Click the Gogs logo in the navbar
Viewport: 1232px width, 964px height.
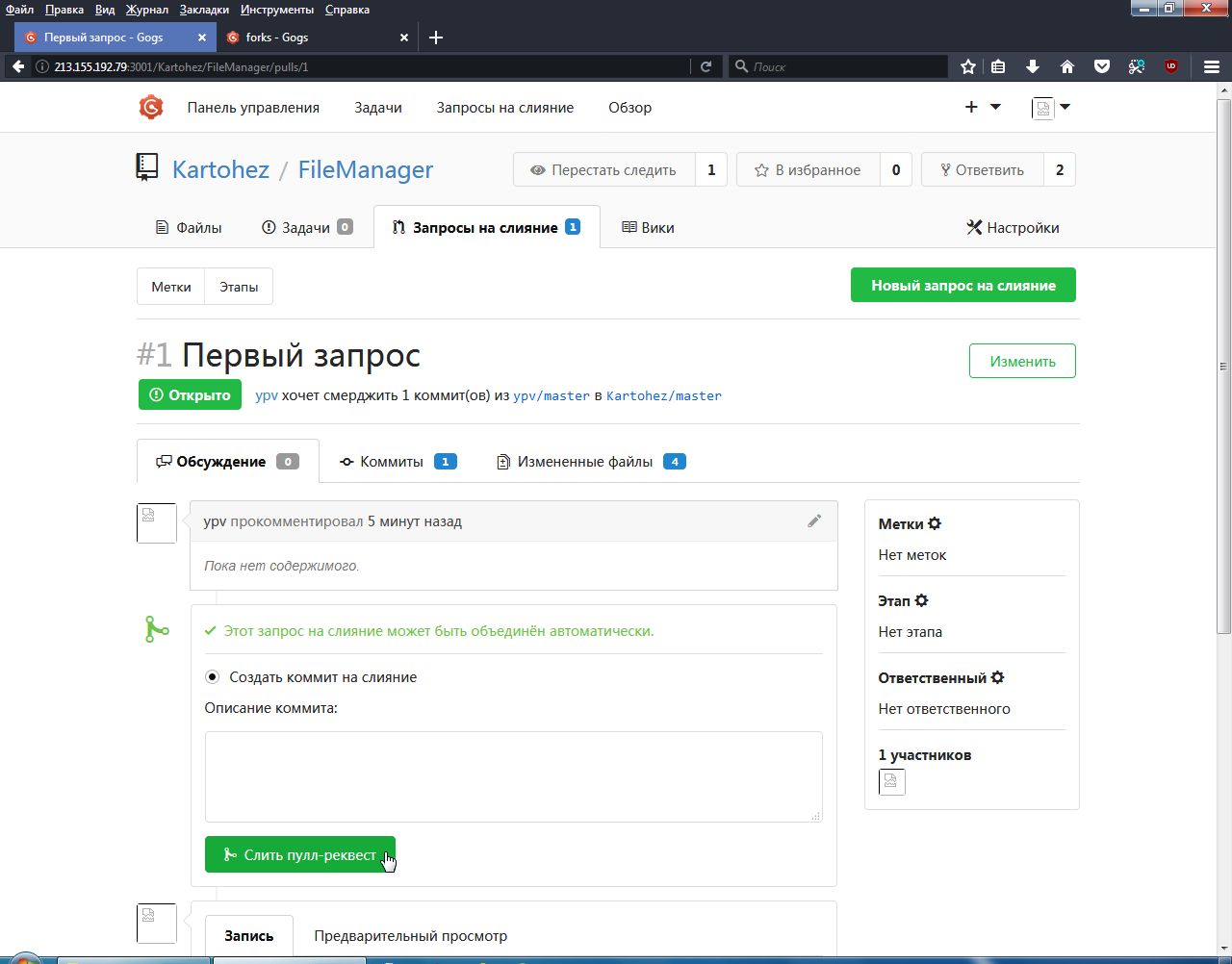point(150,107)
